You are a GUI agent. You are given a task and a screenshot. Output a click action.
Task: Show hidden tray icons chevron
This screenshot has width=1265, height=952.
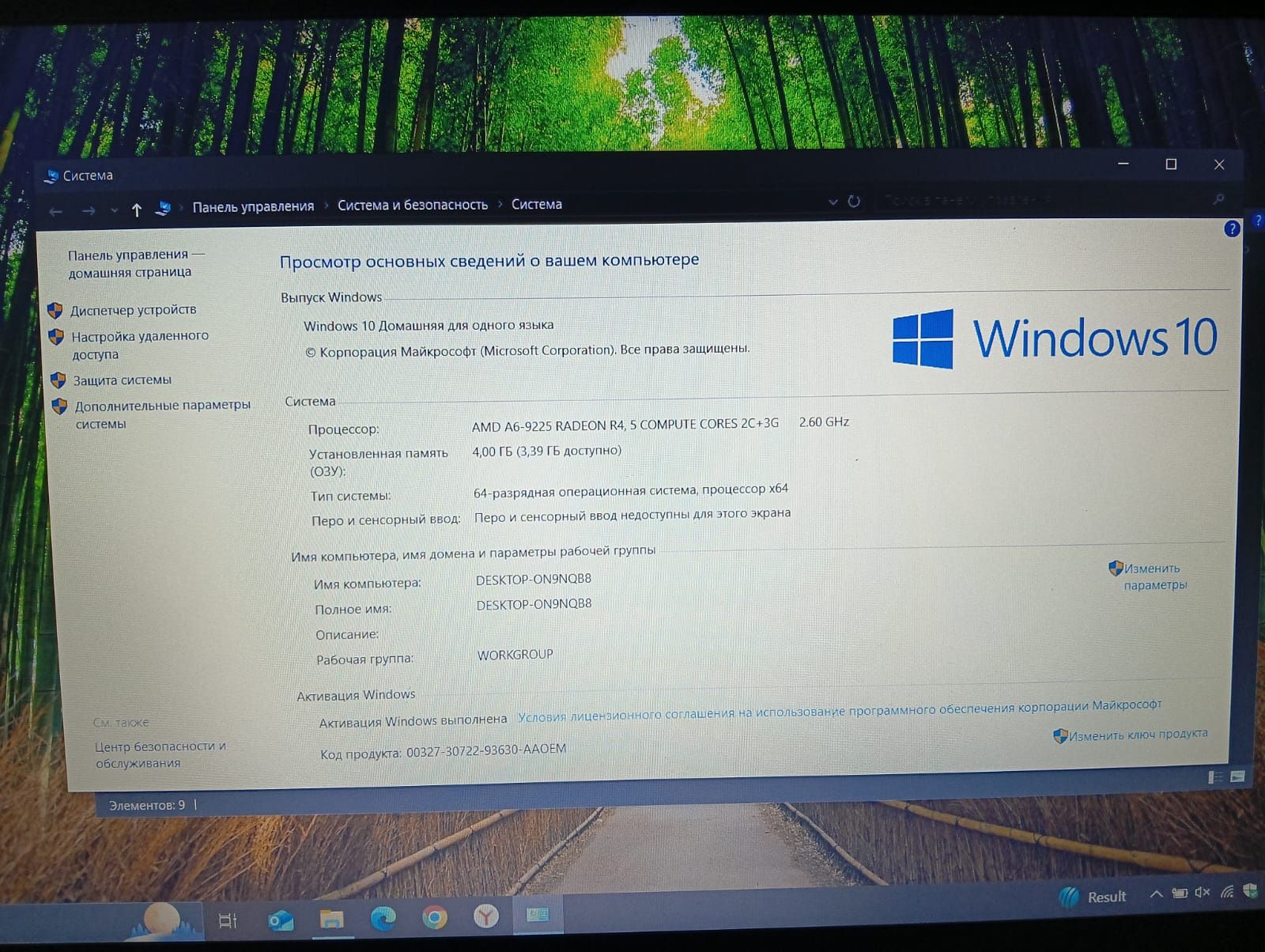[x=1156, y=894]
